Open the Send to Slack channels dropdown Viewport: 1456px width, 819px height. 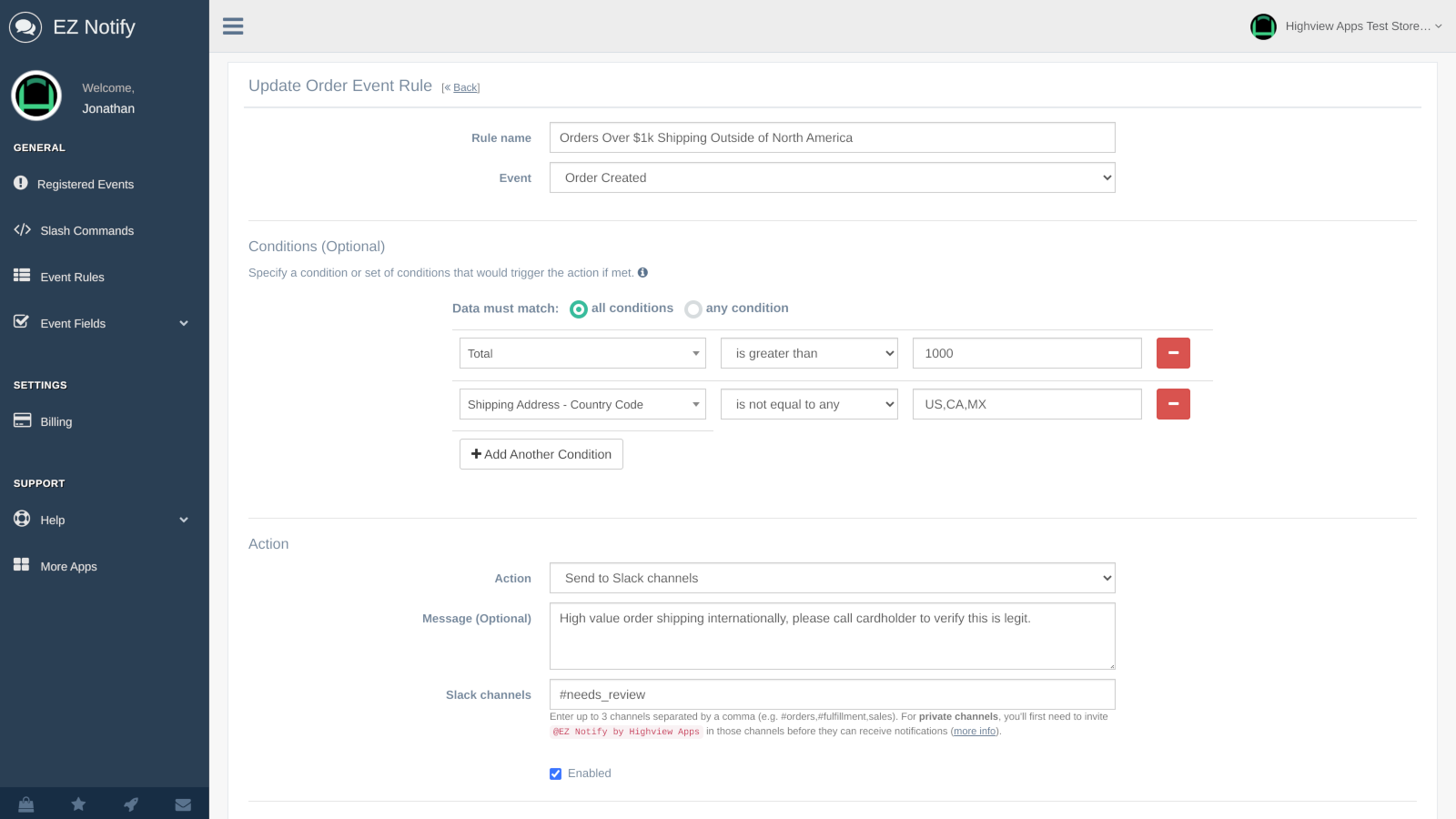831,578
